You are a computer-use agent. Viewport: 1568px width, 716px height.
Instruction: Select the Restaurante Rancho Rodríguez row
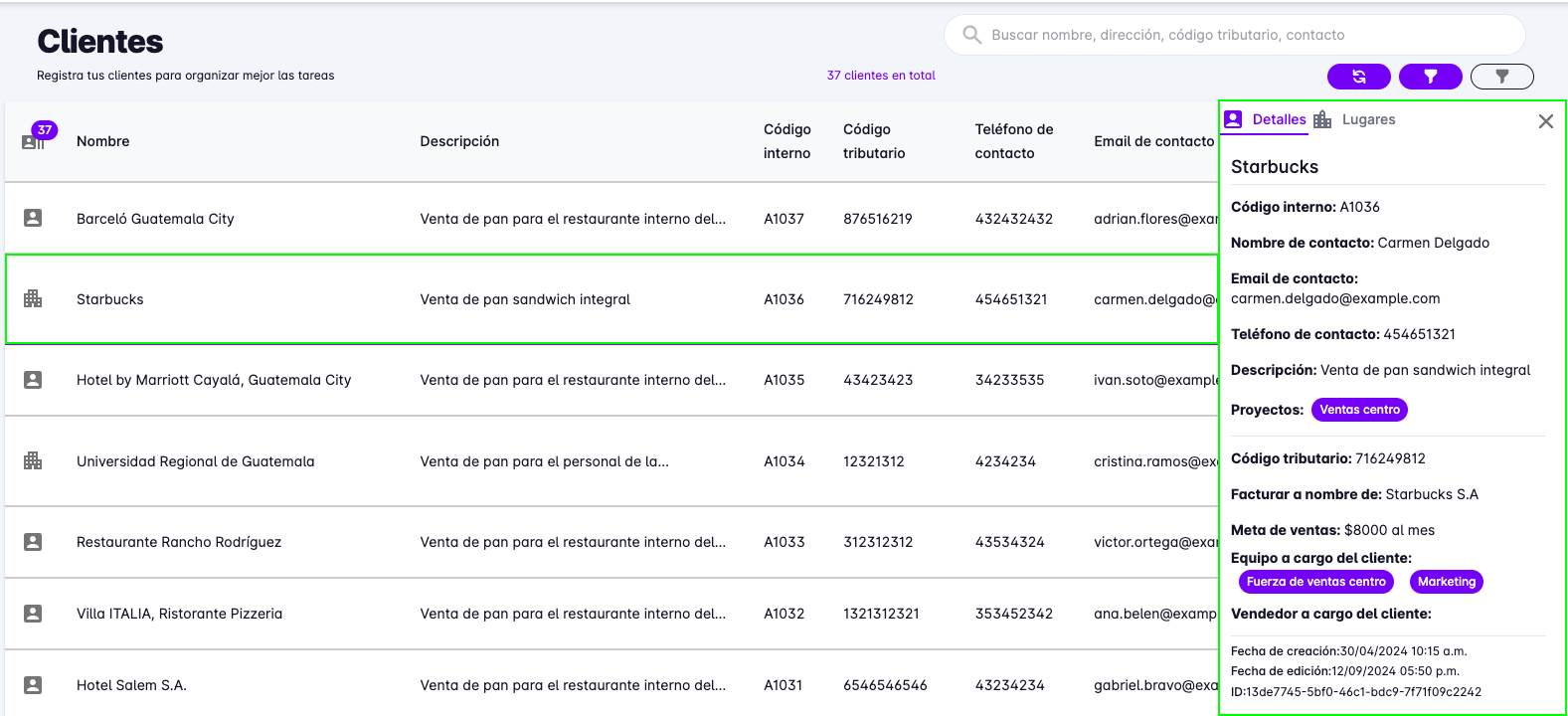[x=179, y=542]
